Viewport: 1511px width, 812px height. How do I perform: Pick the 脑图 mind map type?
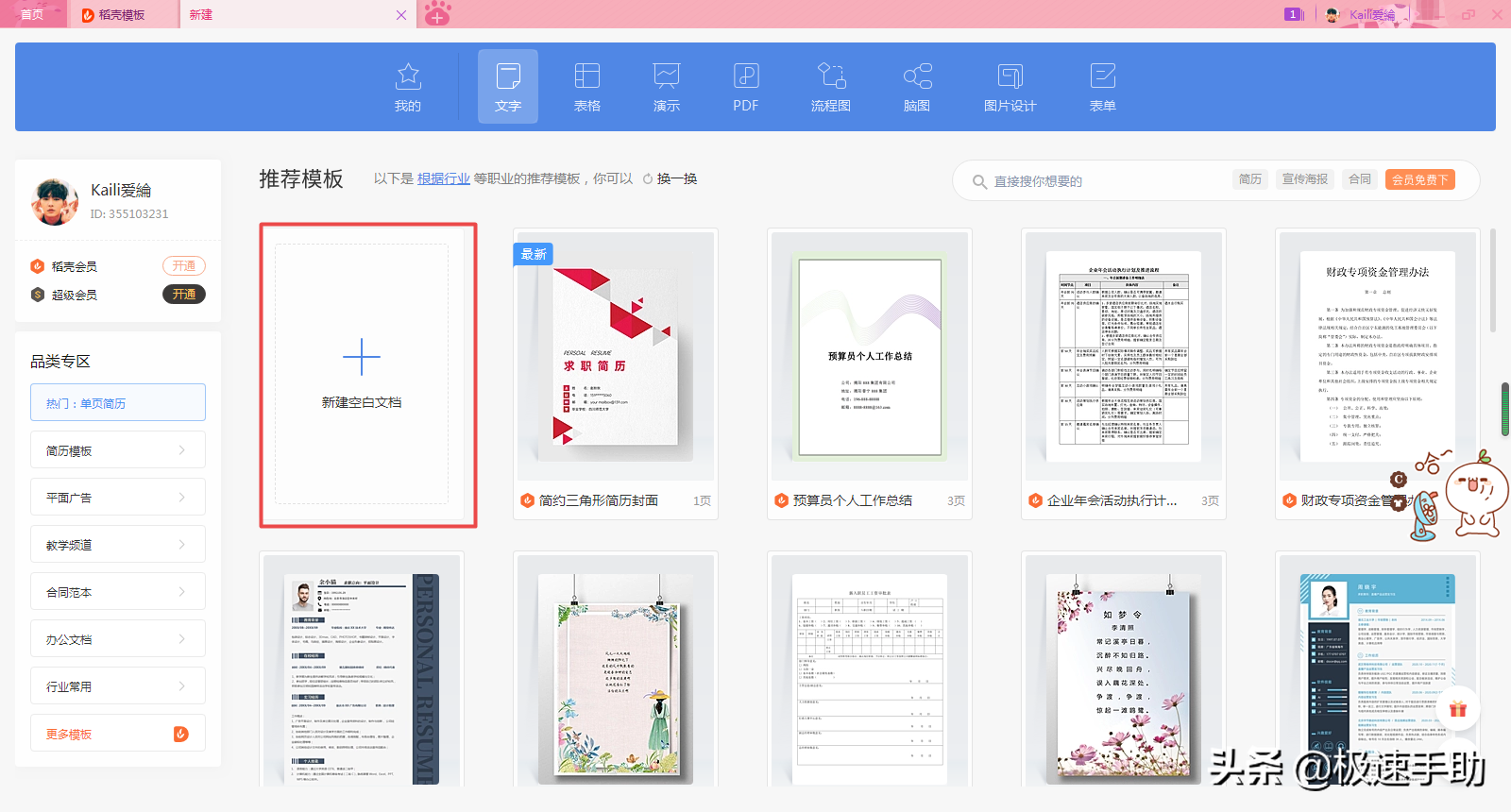click(917, 87)
